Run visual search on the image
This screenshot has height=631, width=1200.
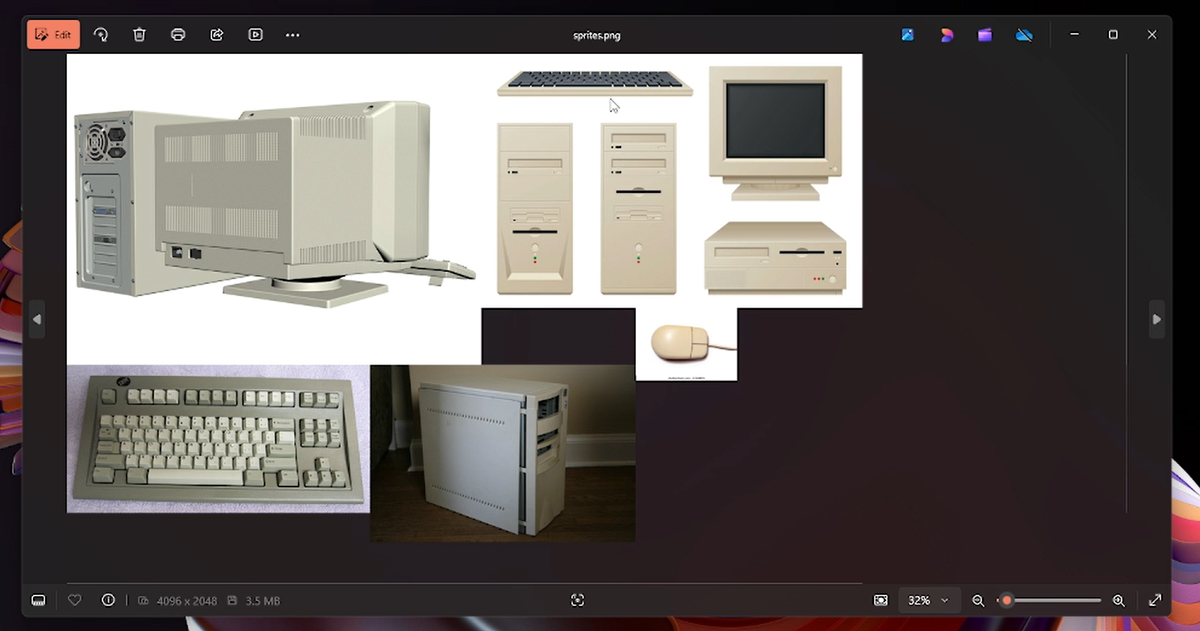(x=578, y=600)
